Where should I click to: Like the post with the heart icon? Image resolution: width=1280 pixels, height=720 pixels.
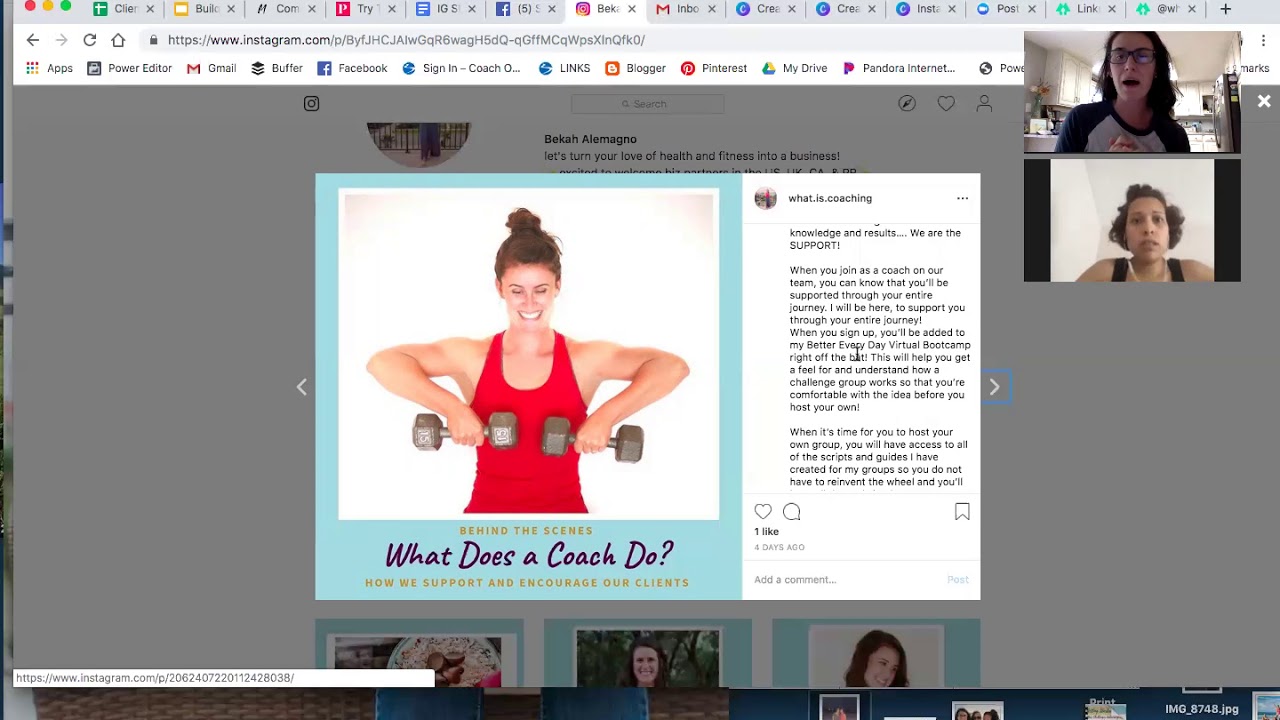[763, 512]
